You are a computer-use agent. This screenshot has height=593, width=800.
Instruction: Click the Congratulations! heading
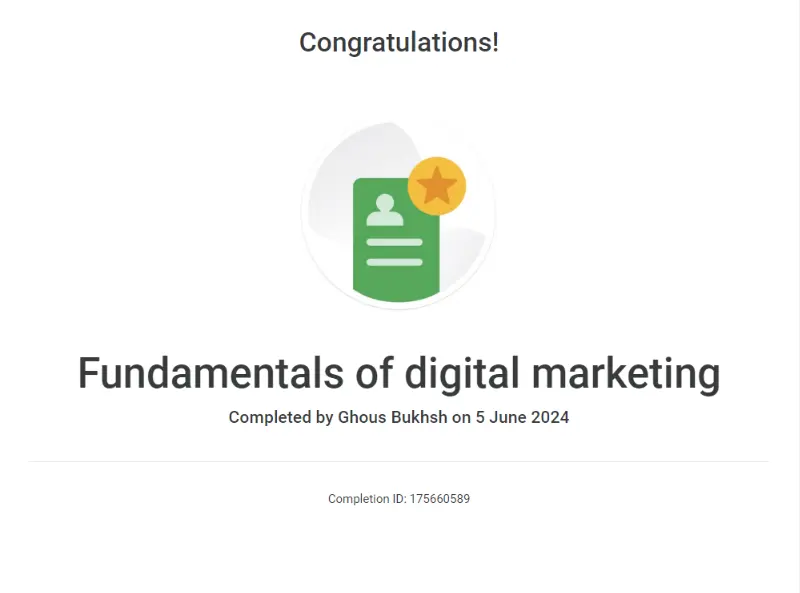tap(399, 42)
